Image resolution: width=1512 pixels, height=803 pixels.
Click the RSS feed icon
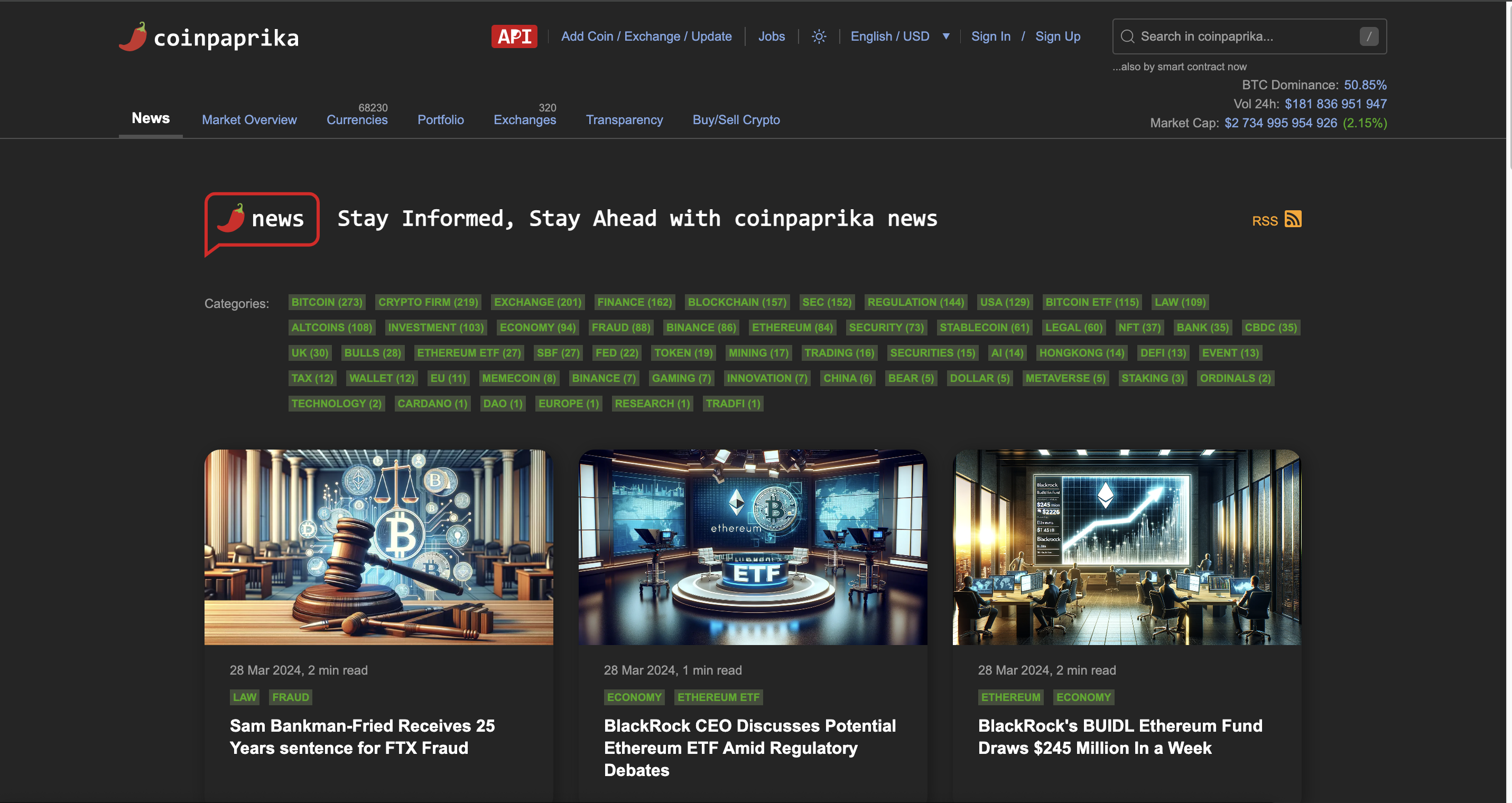pyautogui.click(x=1293, y=219)
